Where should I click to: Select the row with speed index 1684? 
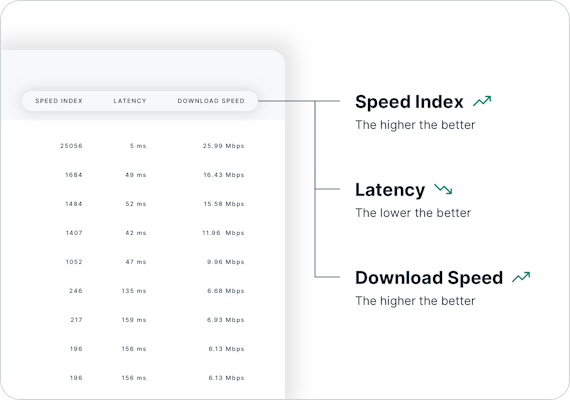click(142, 175)
